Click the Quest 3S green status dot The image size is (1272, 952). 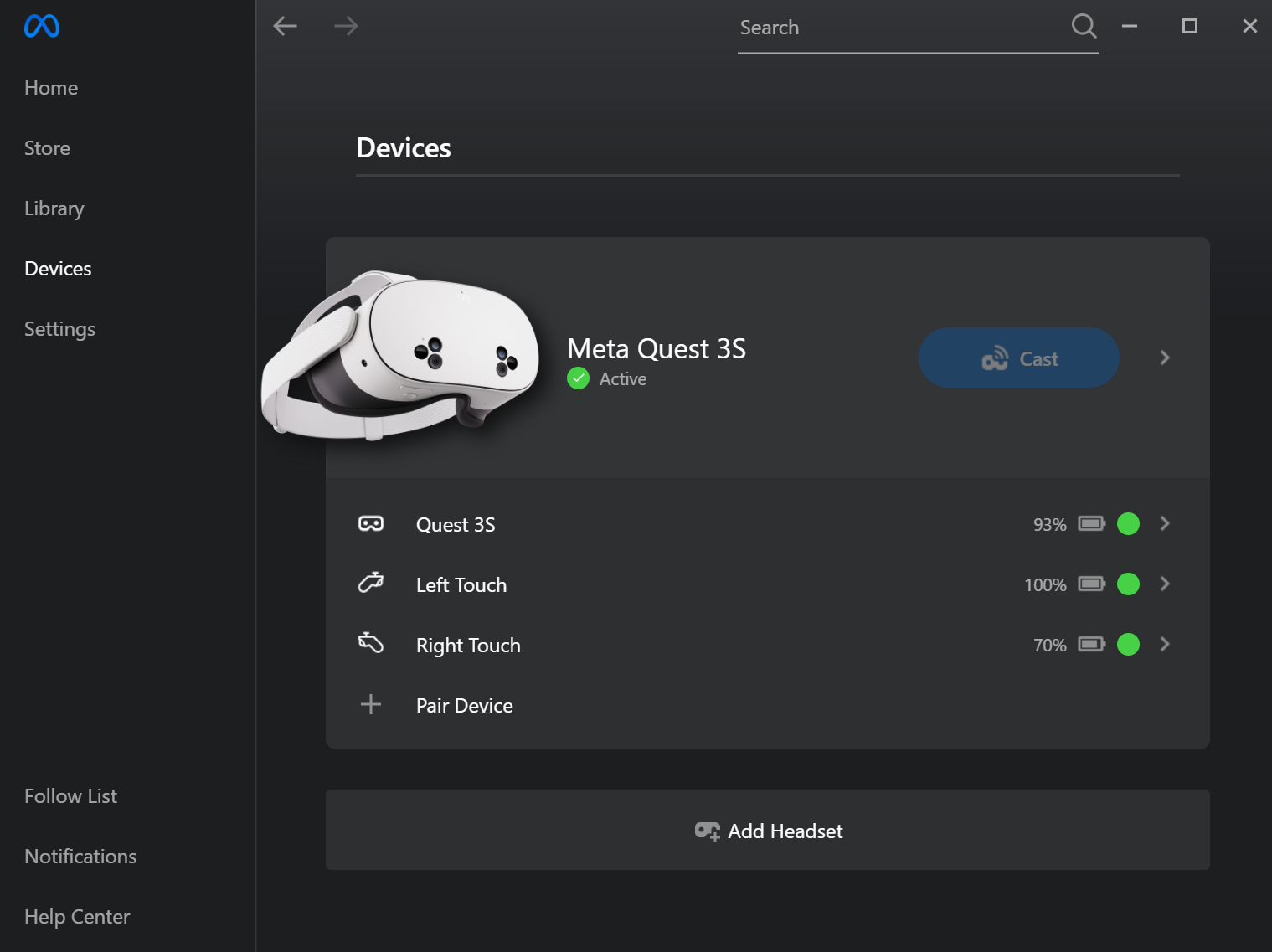click(x=1128, y=523)
